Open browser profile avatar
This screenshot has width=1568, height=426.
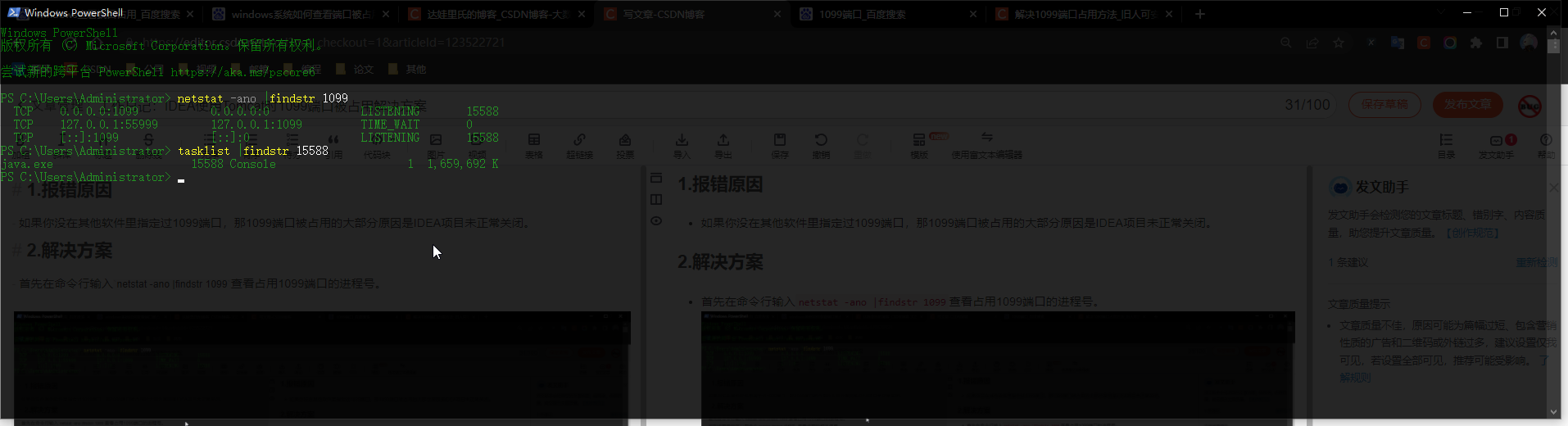coord(1529,43)
